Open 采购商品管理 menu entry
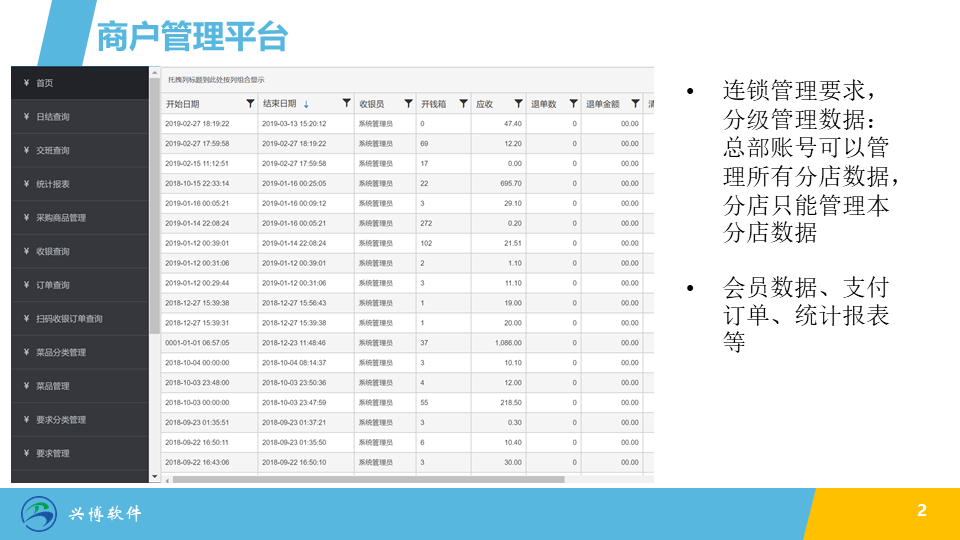960x540 pixels. (80, 218)
